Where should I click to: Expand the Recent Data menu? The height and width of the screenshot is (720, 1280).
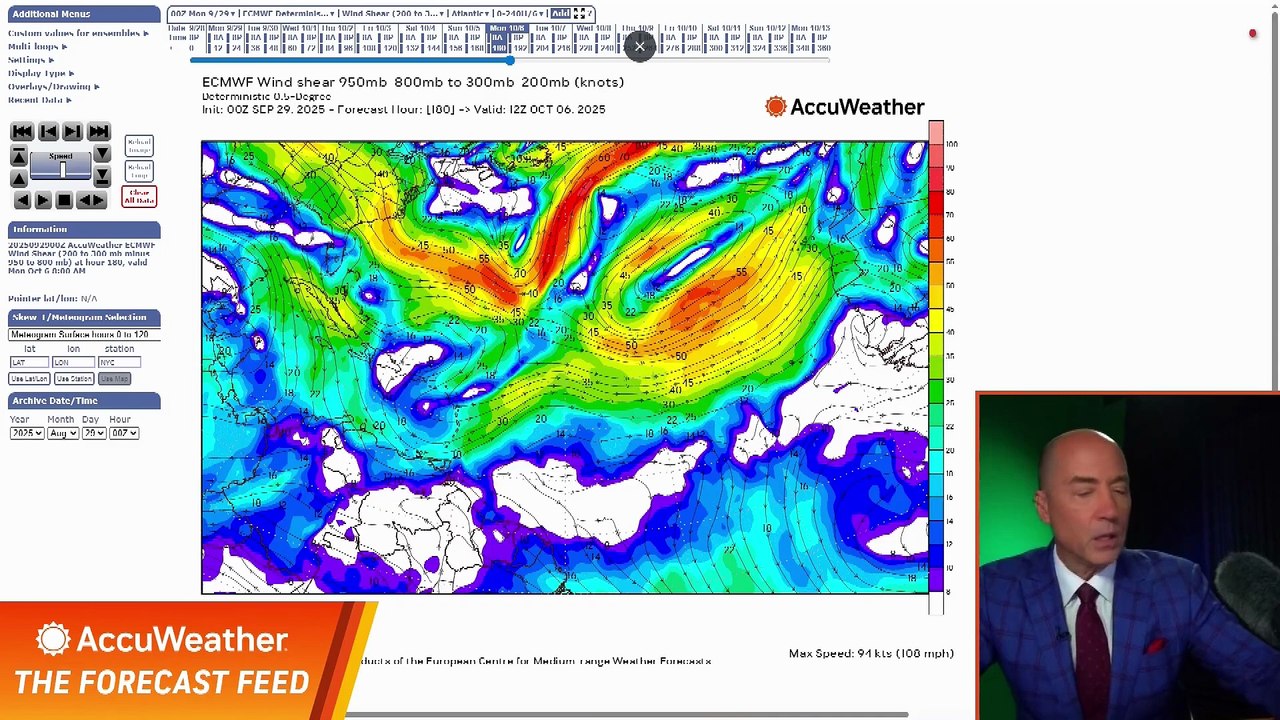40,100
